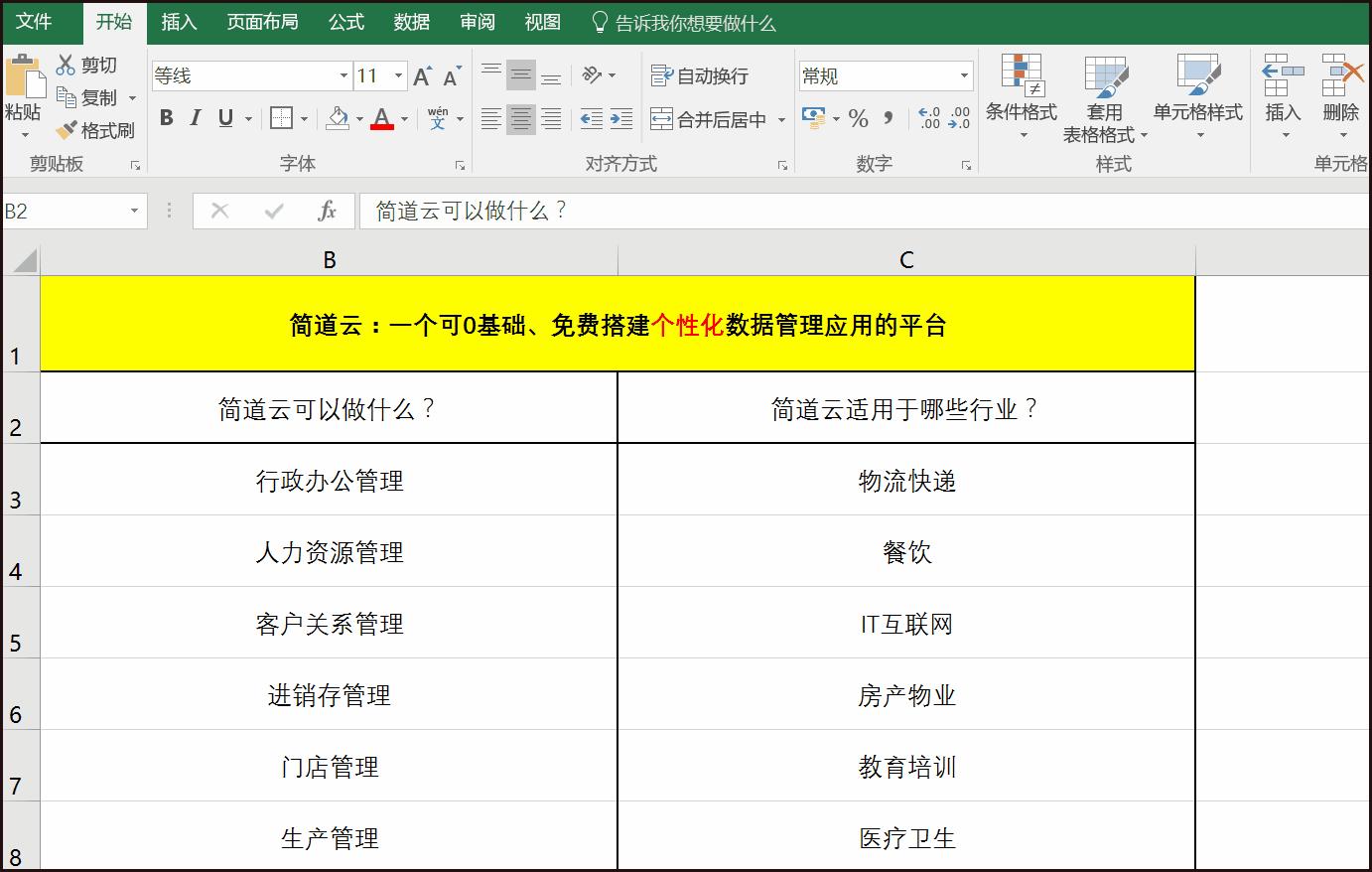Image resolution: width=1372 pixels, height=872 pixels.
Task: Toggle Wrap Text (自动换行)
Action: point(700,76)
